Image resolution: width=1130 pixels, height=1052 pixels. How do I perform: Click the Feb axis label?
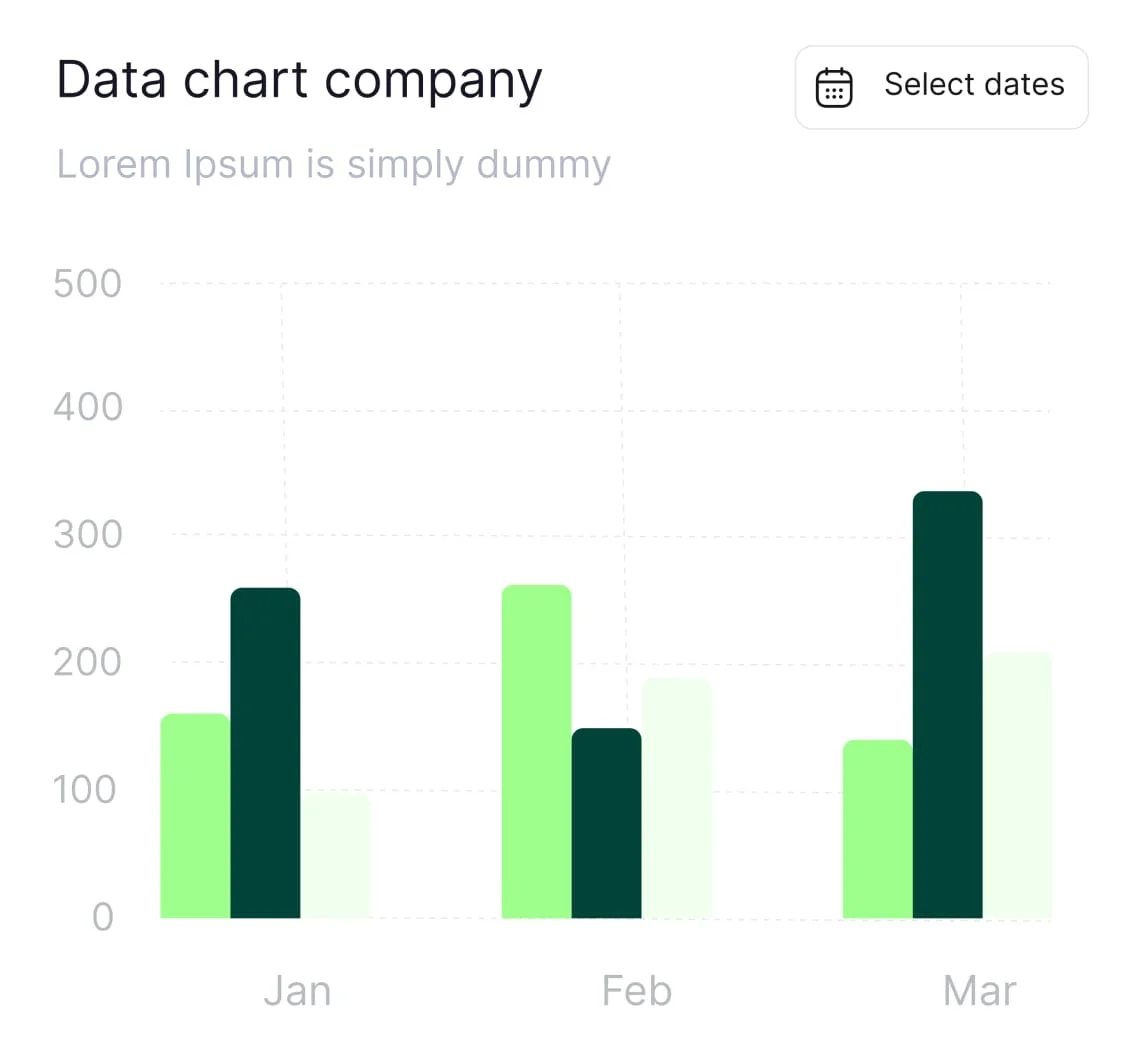coord(637,991)
